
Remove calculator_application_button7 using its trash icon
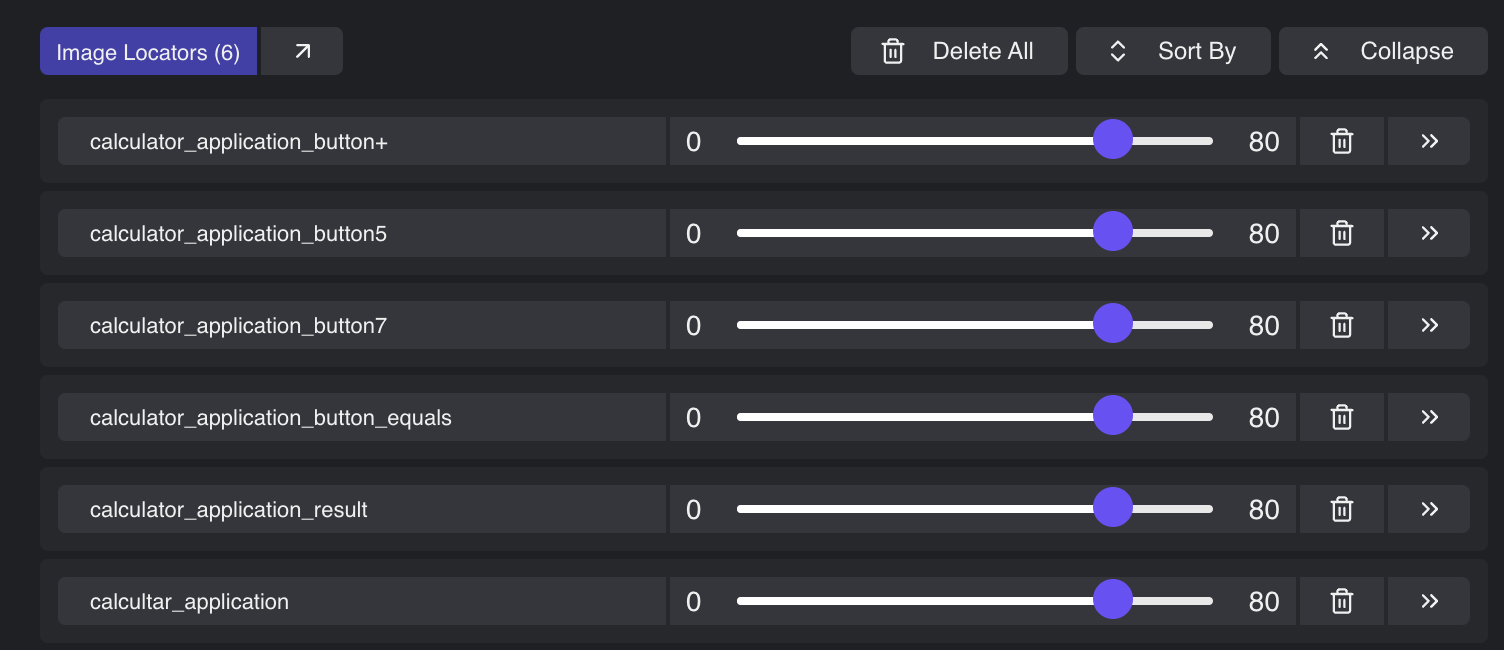point(1342,325)
